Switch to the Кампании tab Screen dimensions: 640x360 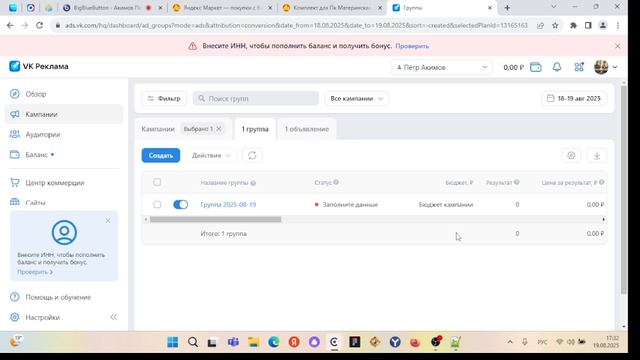tap(158, 129)
